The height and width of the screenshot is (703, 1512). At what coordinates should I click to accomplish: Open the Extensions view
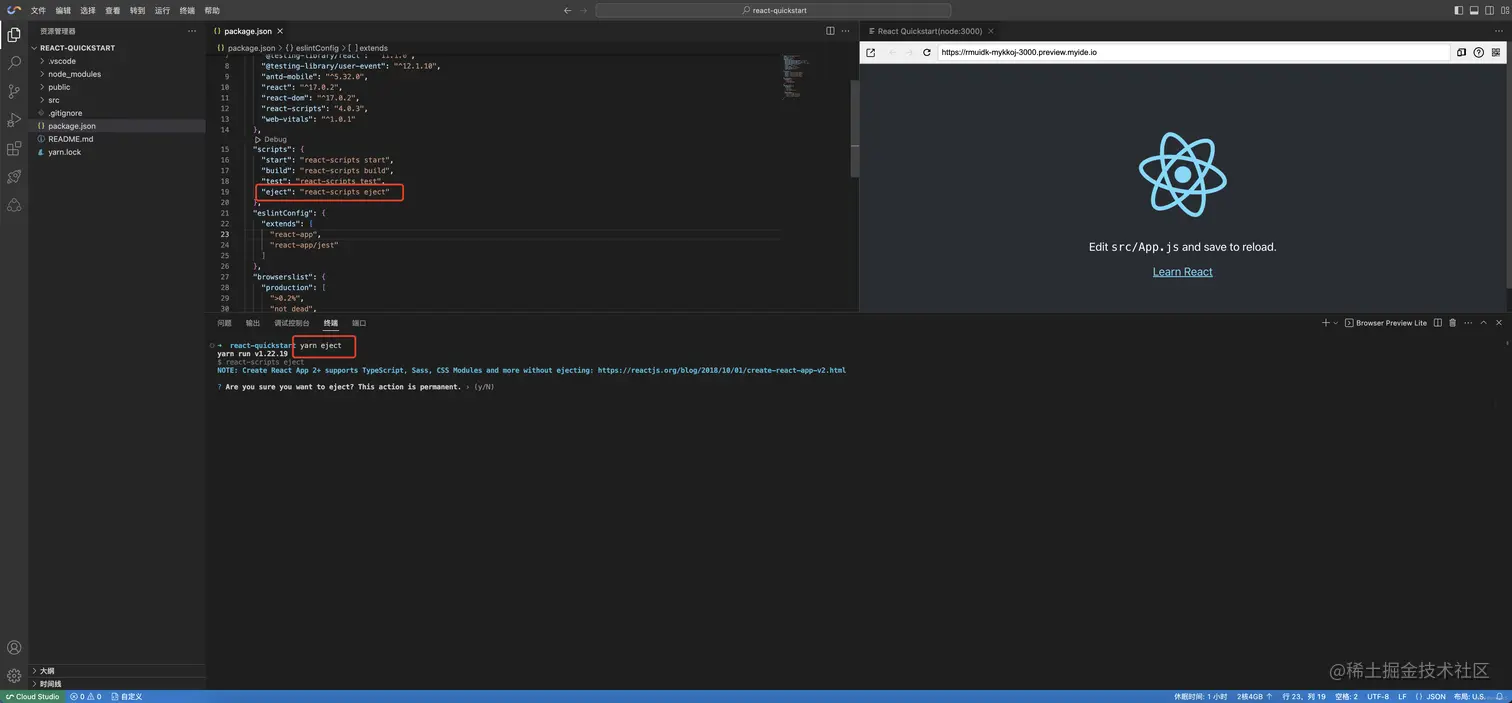coord(14,148)
